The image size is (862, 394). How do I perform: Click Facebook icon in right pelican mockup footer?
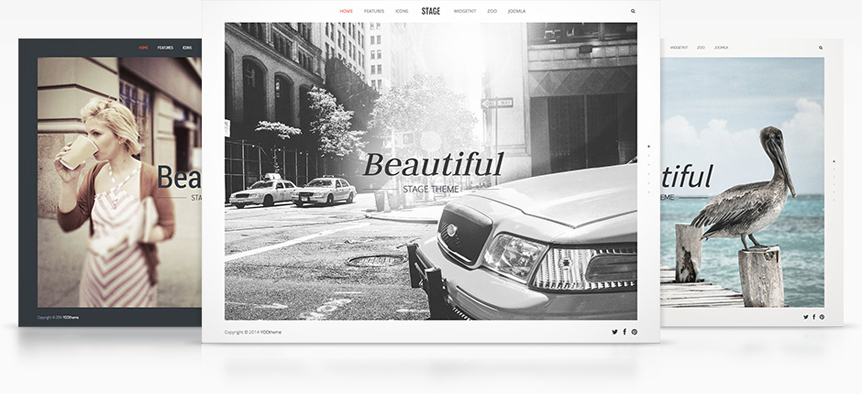(814, 317)
